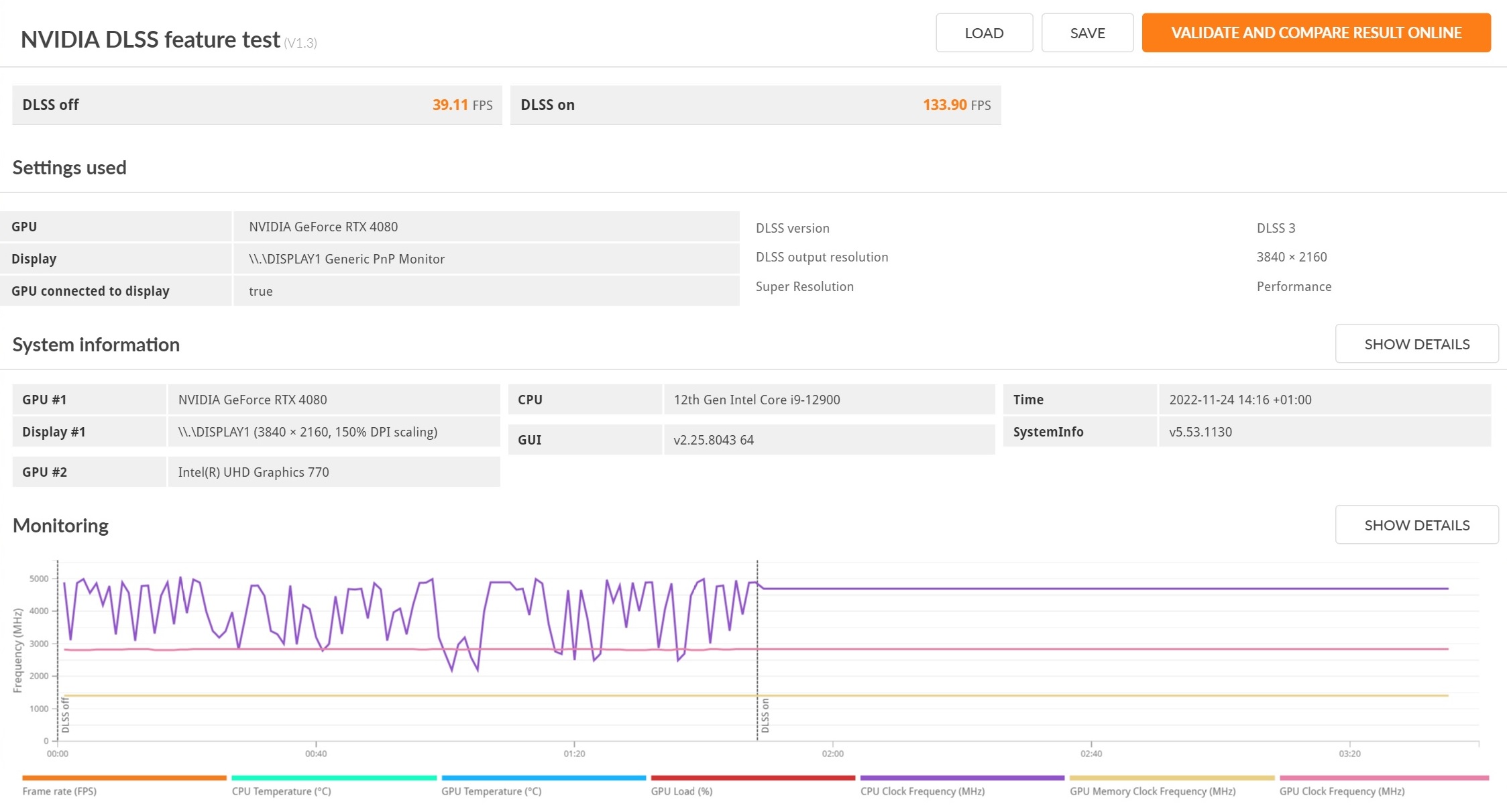Viewport: 1507px width, 812px height.
Task: Select Super Resolution Performance value
Action: pos(1294,286)
